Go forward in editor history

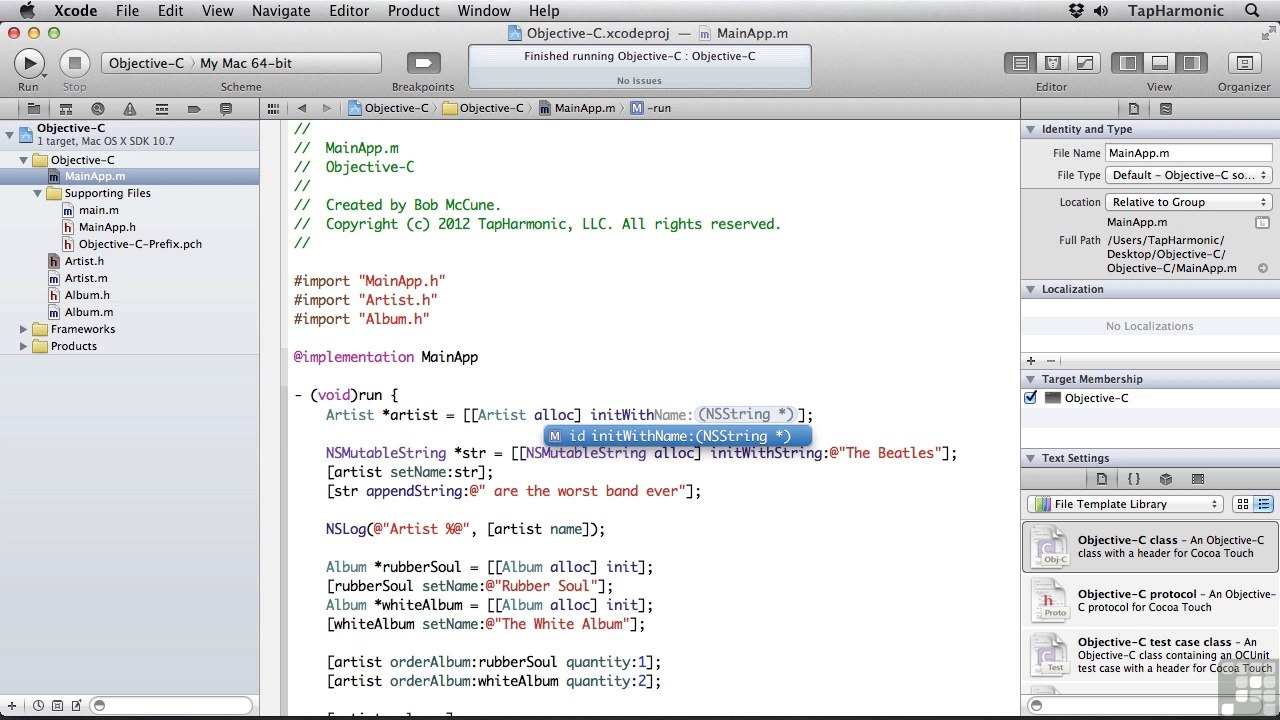click(326, 108)
